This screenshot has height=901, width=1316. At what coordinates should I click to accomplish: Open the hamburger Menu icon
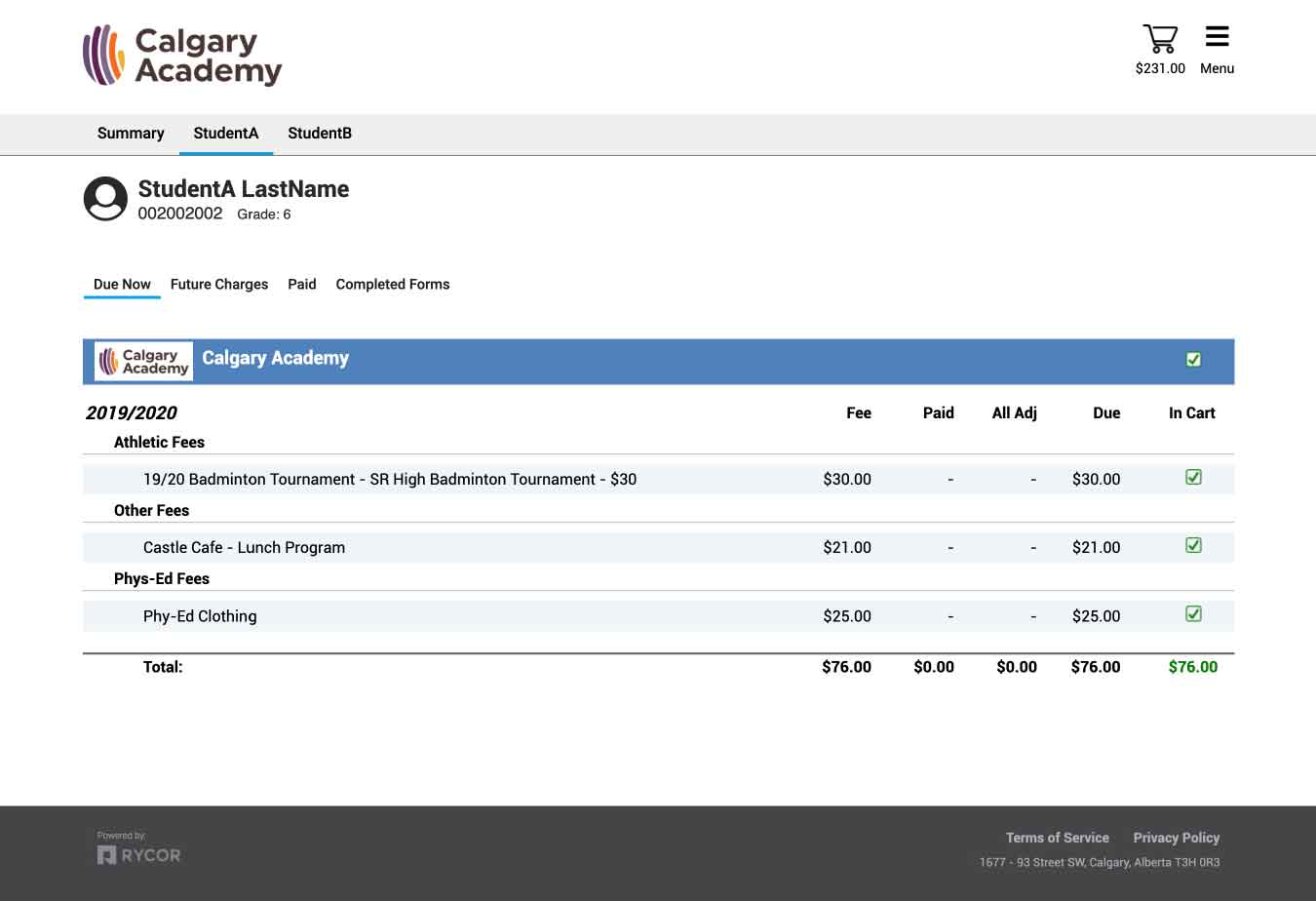click(1217, 38)
